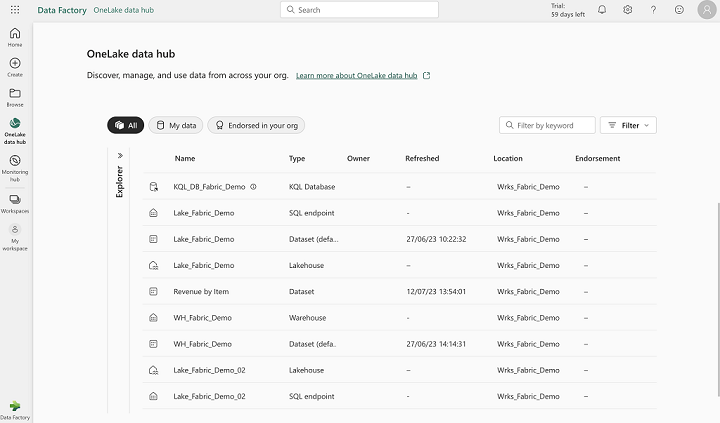This screenshot has height=423, width=720.
Task: Open WH_Fabric_Demo Warehouse name
Action: [202, 317]
